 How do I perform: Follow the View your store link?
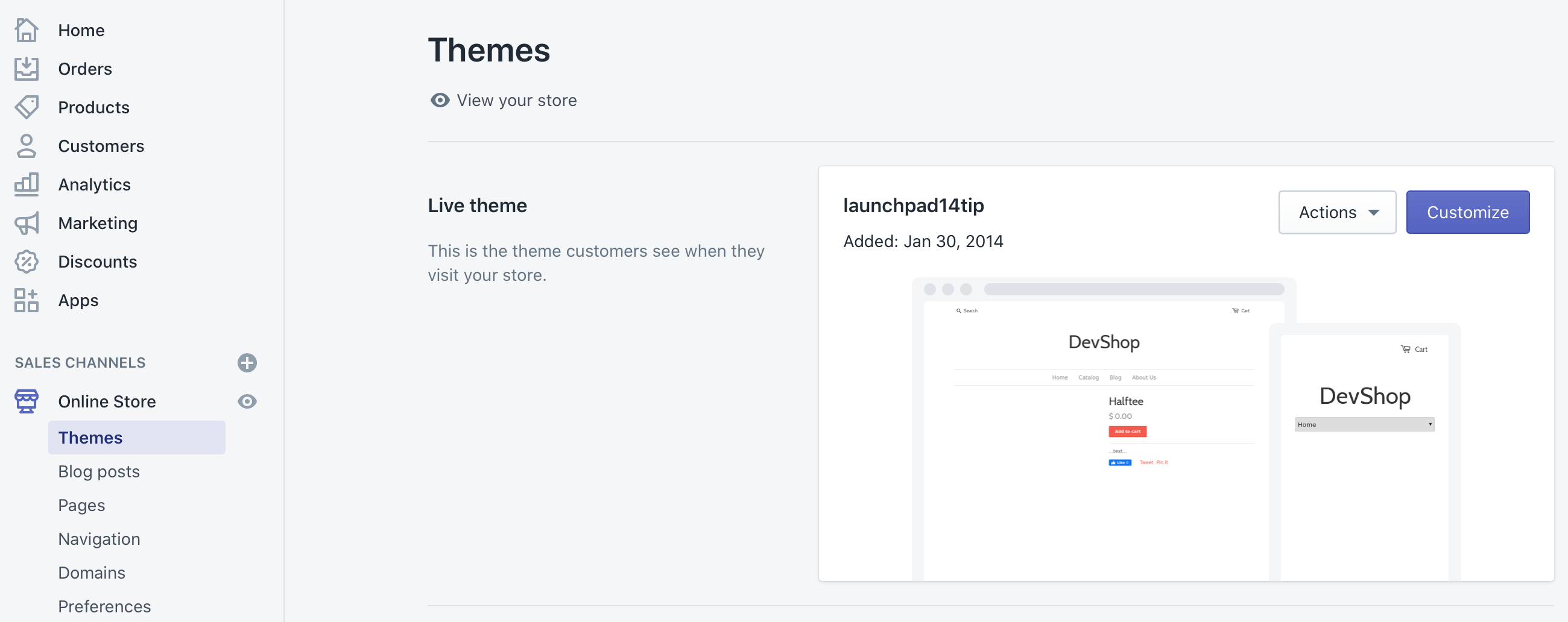516,100
